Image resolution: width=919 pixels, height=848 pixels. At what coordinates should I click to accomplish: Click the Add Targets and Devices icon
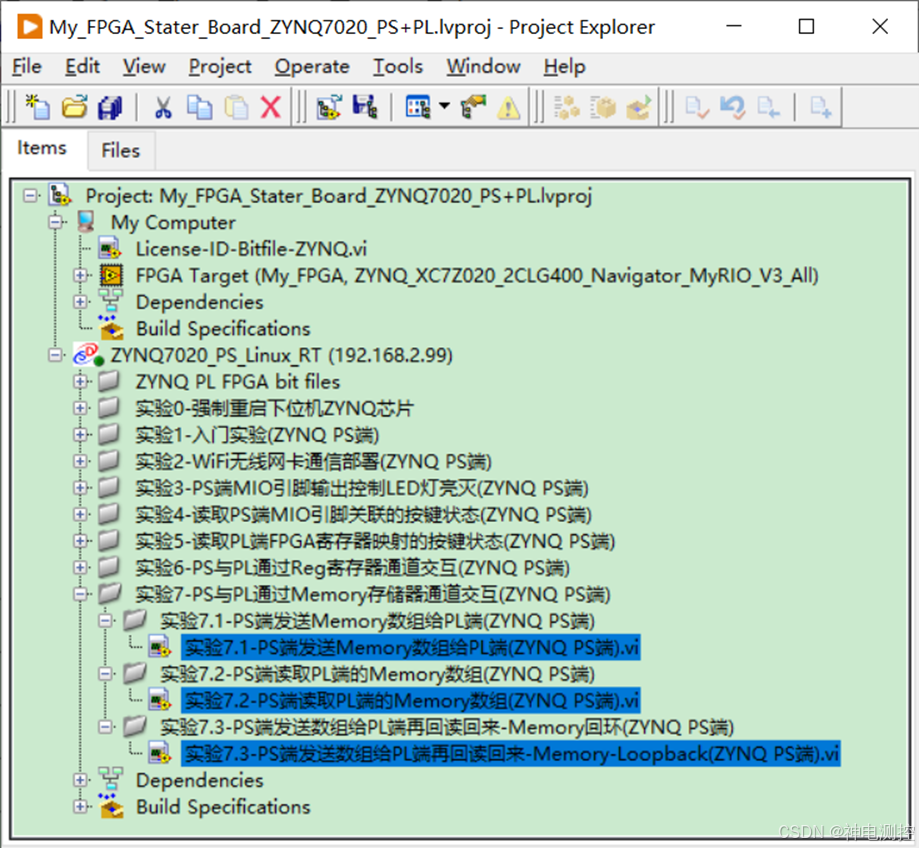click(x=329, y=107)
